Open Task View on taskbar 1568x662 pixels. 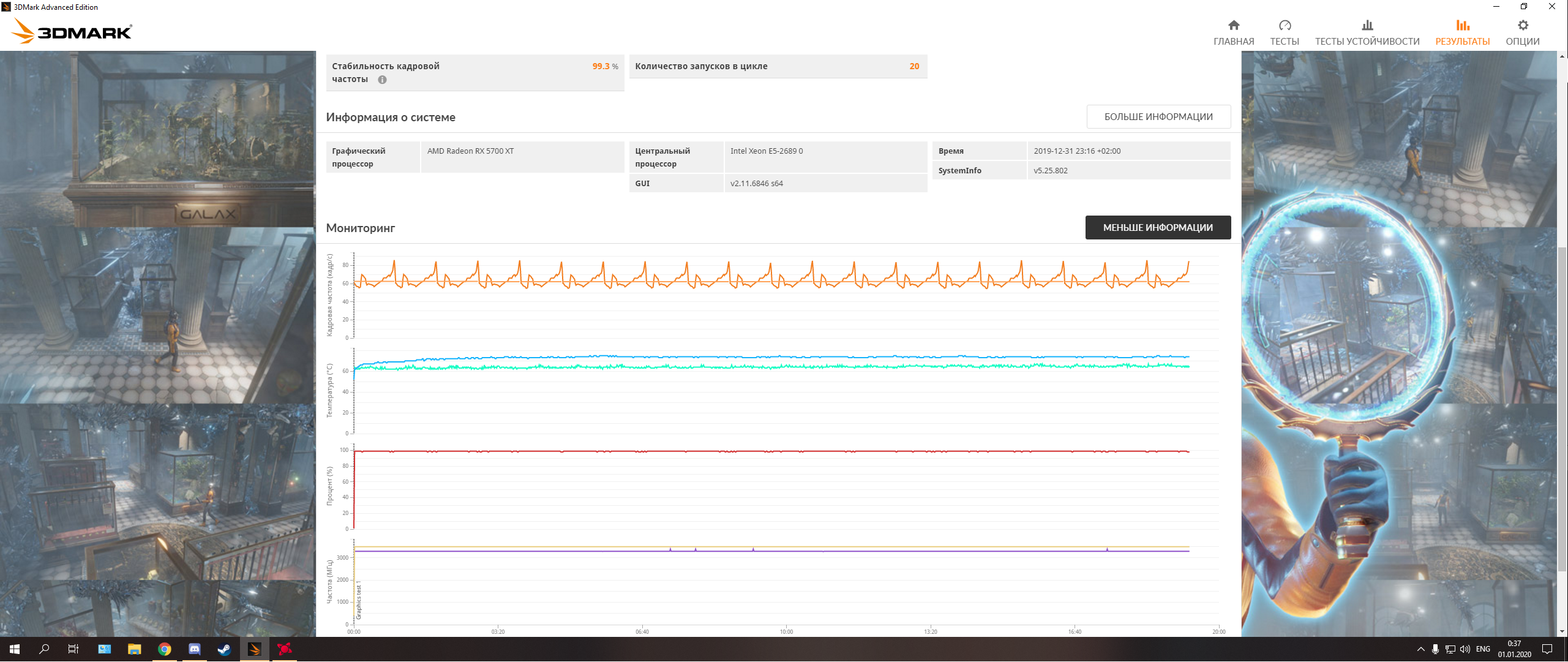(73, 649)
